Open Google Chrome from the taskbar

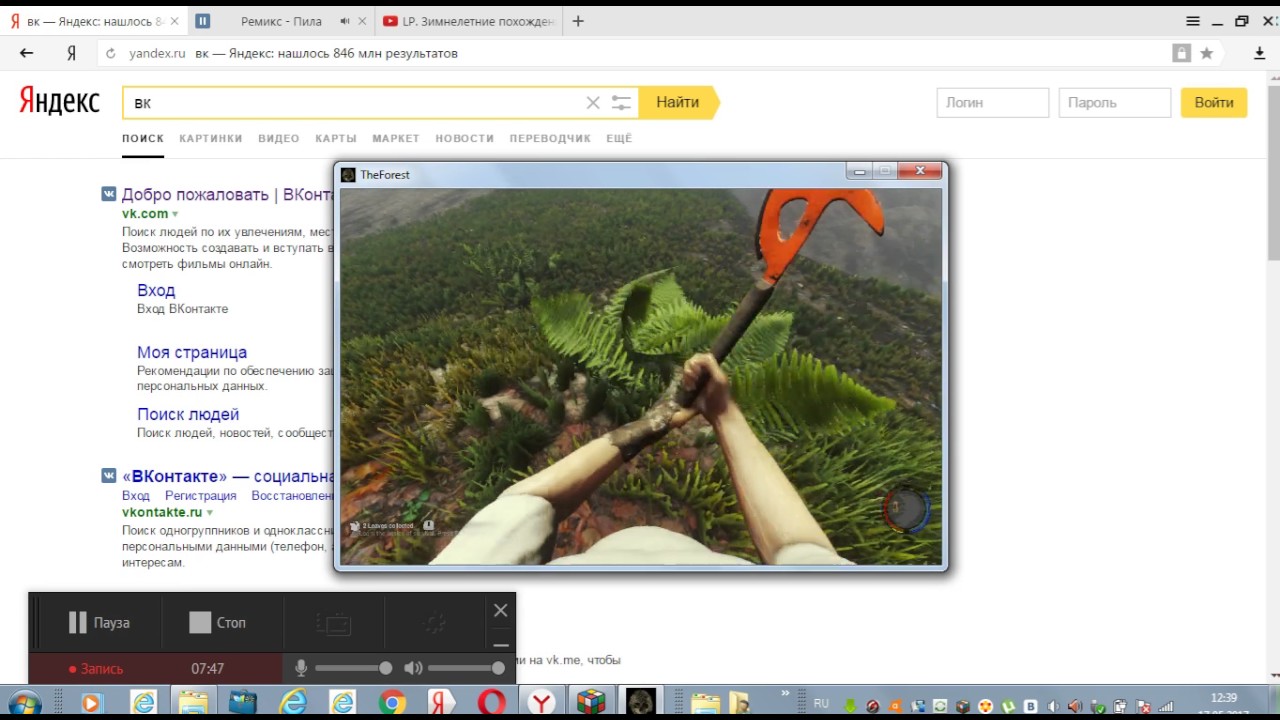[x=392, y=703]
